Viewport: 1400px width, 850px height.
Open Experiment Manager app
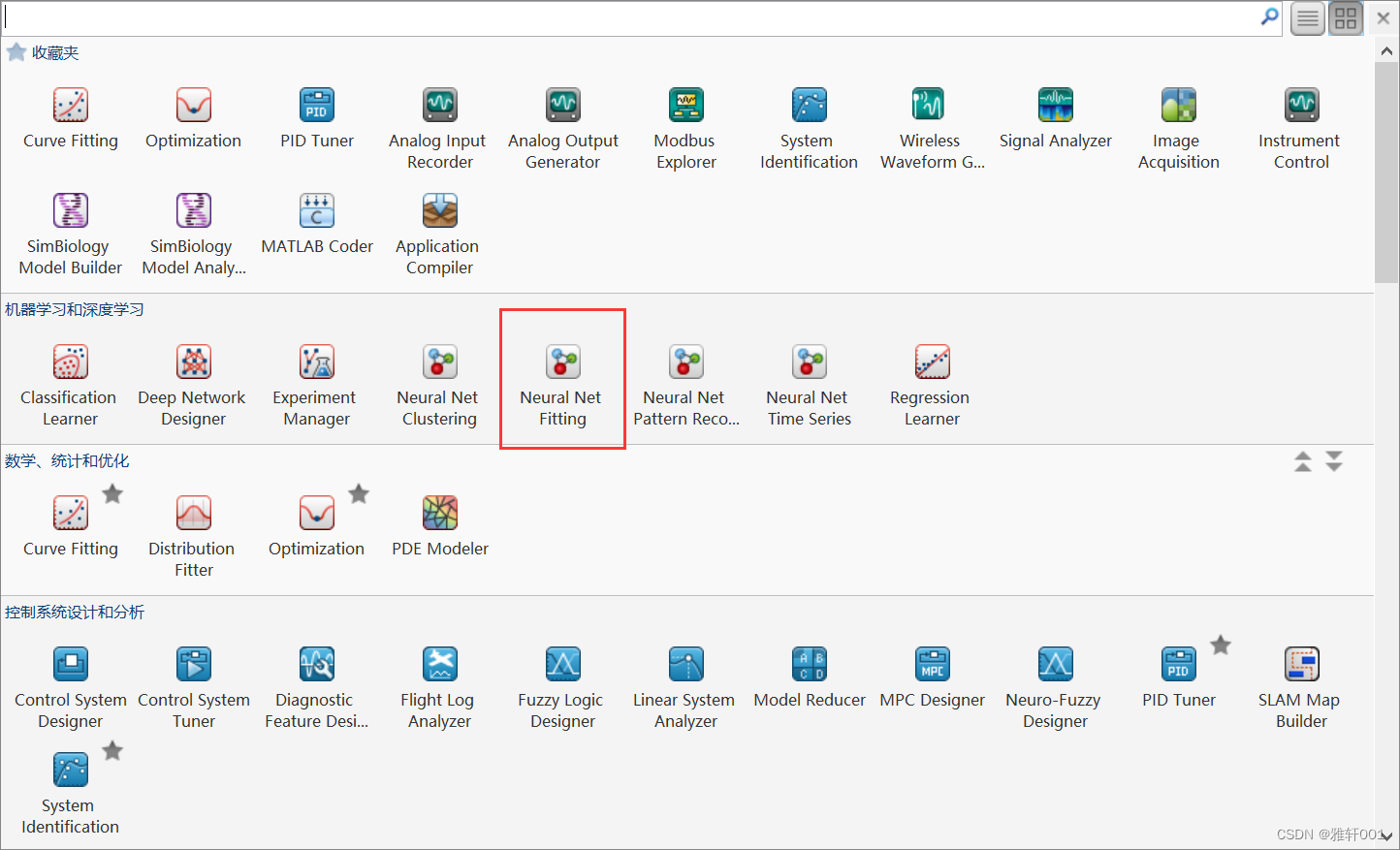[x=317, y=387]
